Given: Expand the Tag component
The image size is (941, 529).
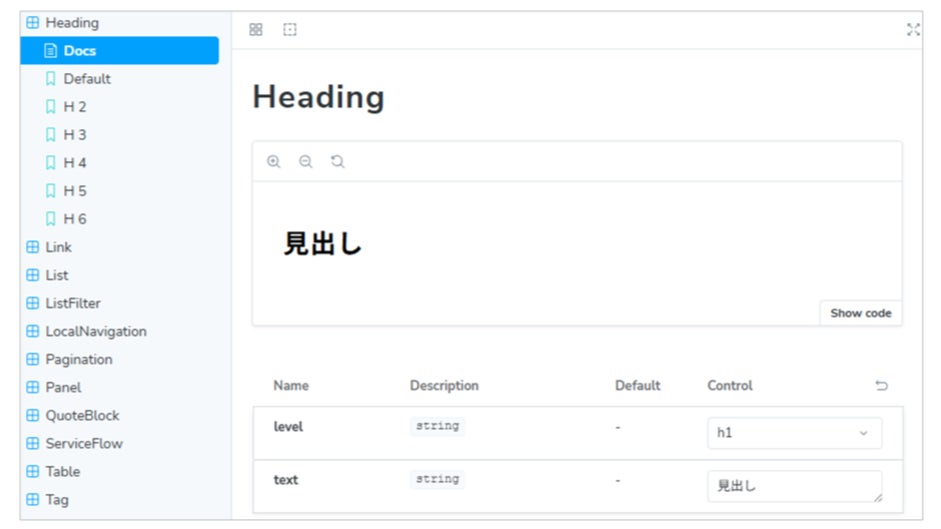Looking at the screenshot, I should coord(57,500).
